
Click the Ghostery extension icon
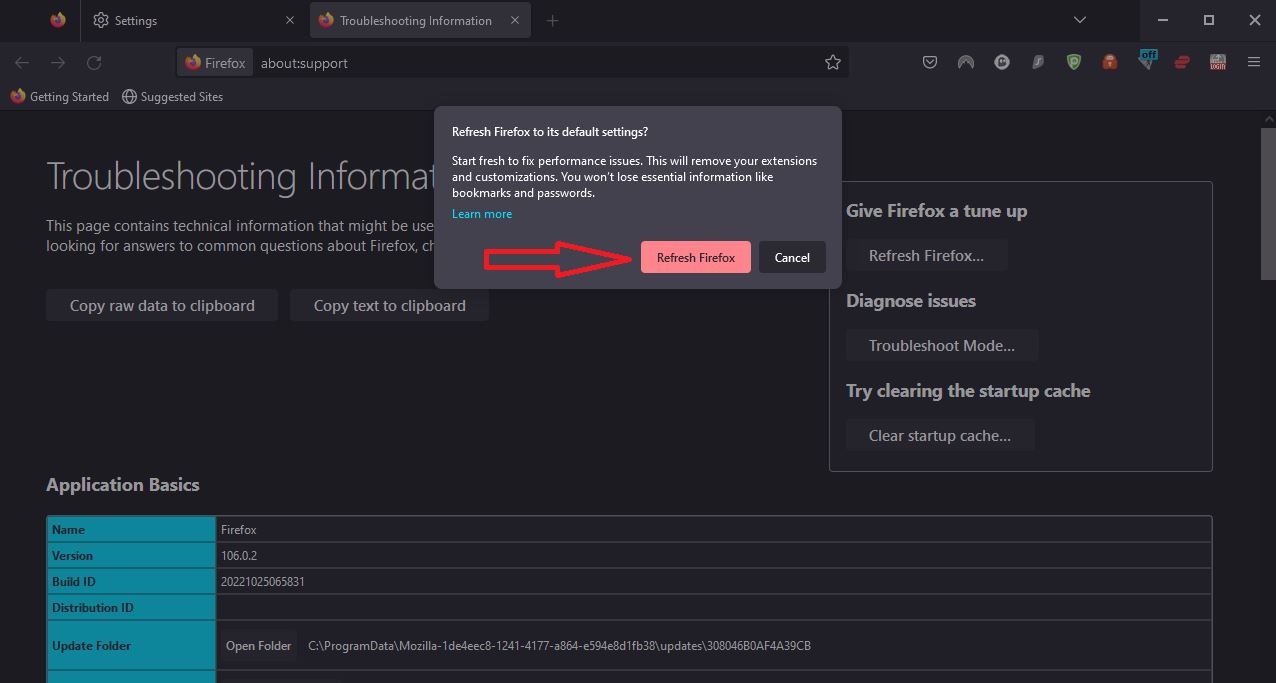tap(1001, 61)
